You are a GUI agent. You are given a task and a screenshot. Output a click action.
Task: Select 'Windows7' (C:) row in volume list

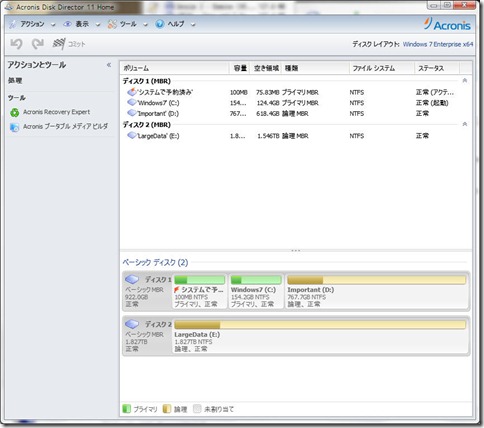tap(295, 103)
